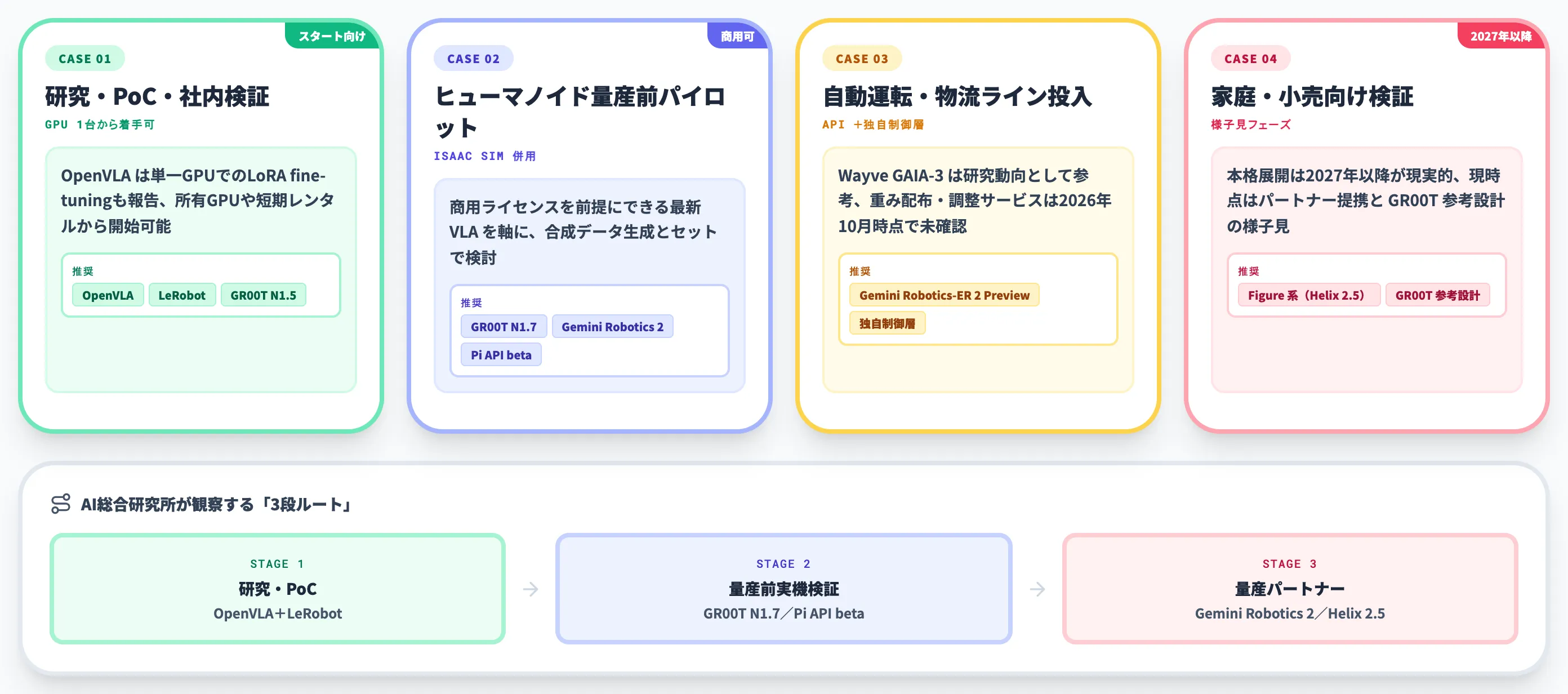Select the LeRobot tag in Case 01
The image size is (1568, 694).
point(181,295)
